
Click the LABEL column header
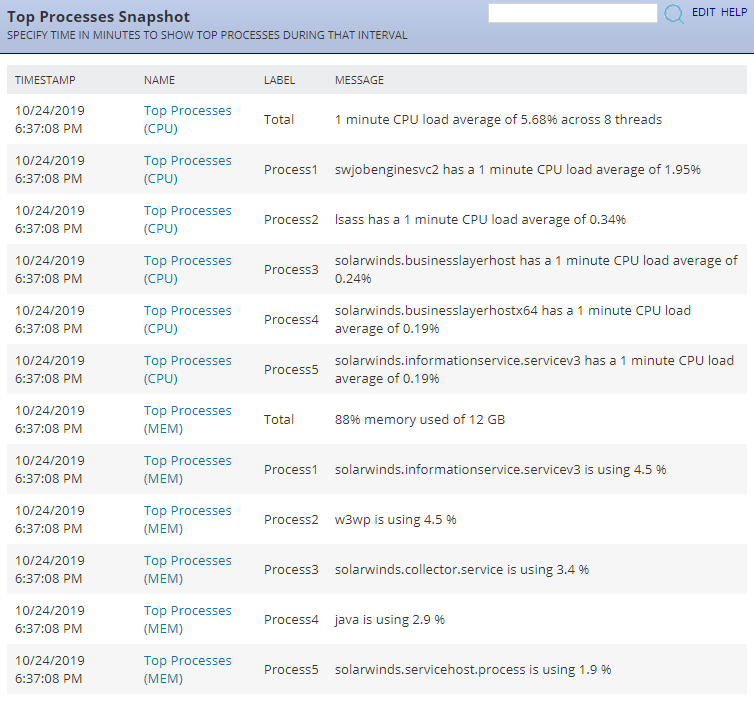279,80
